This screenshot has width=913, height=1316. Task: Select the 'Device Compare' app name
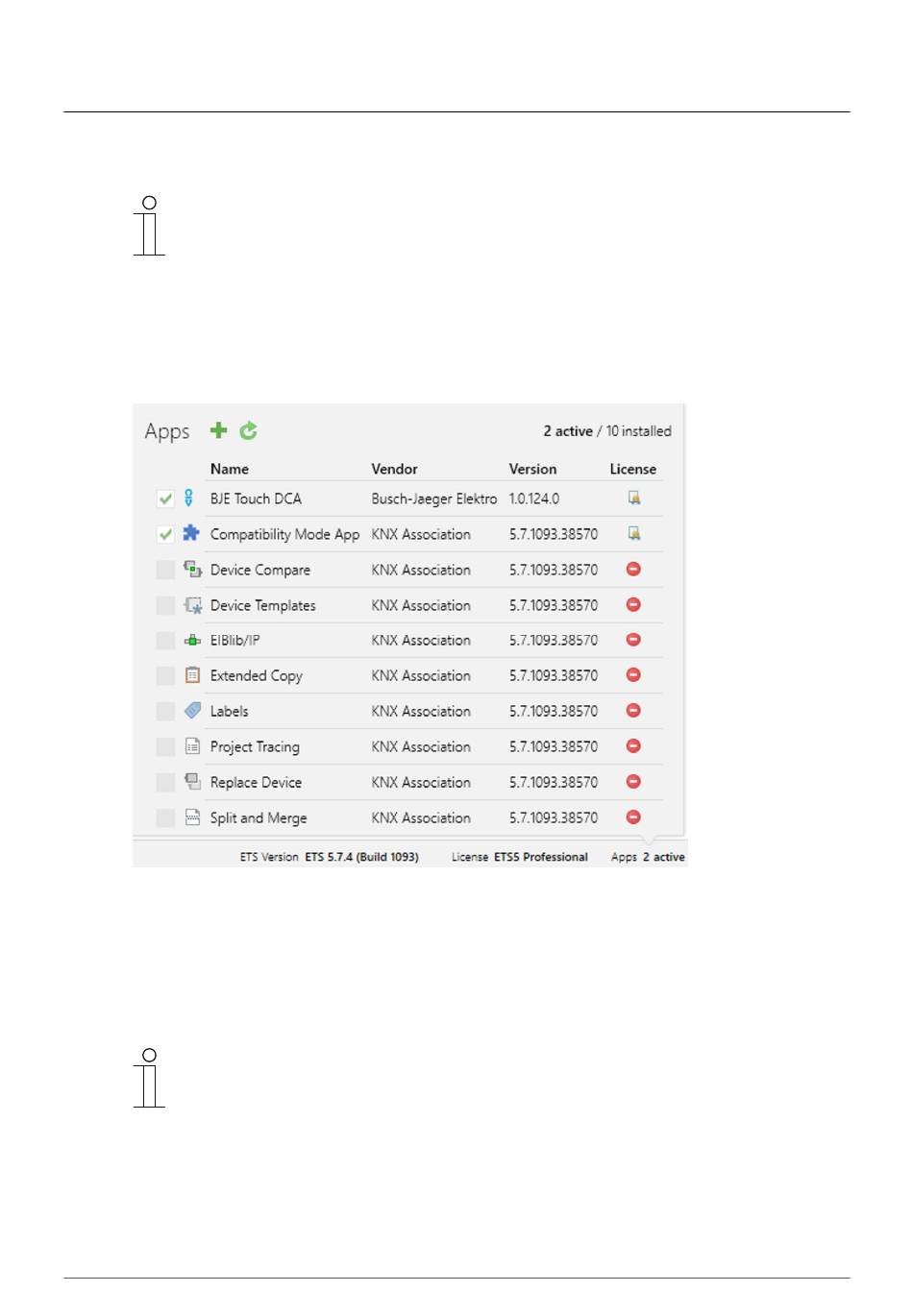[260, 570]
